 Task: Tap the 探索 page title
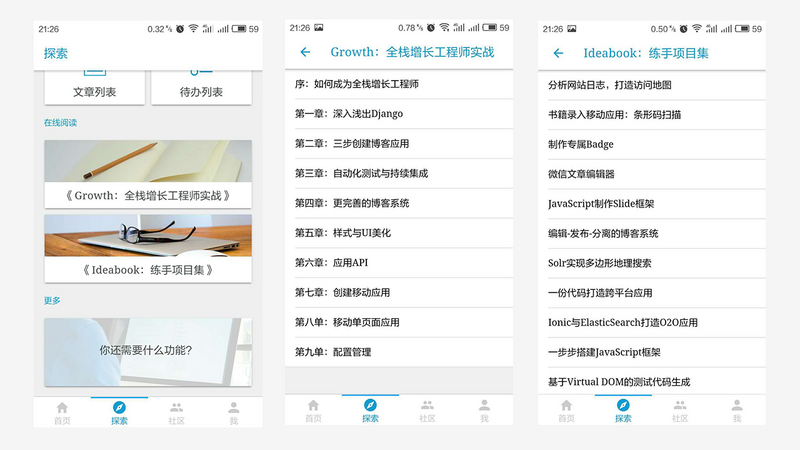click(x=56, y=53)
